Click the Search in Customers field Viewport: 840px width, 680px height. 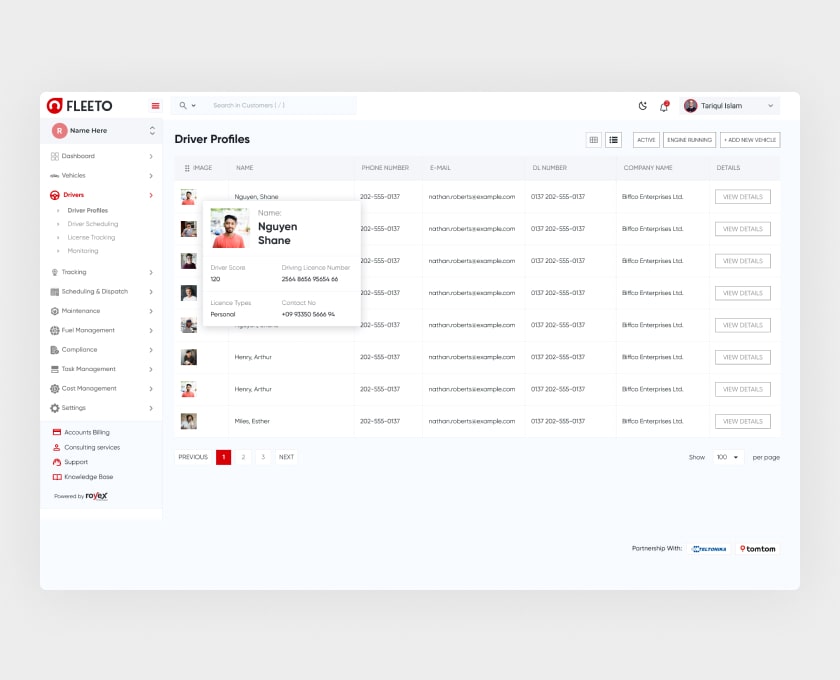(280, 105)
